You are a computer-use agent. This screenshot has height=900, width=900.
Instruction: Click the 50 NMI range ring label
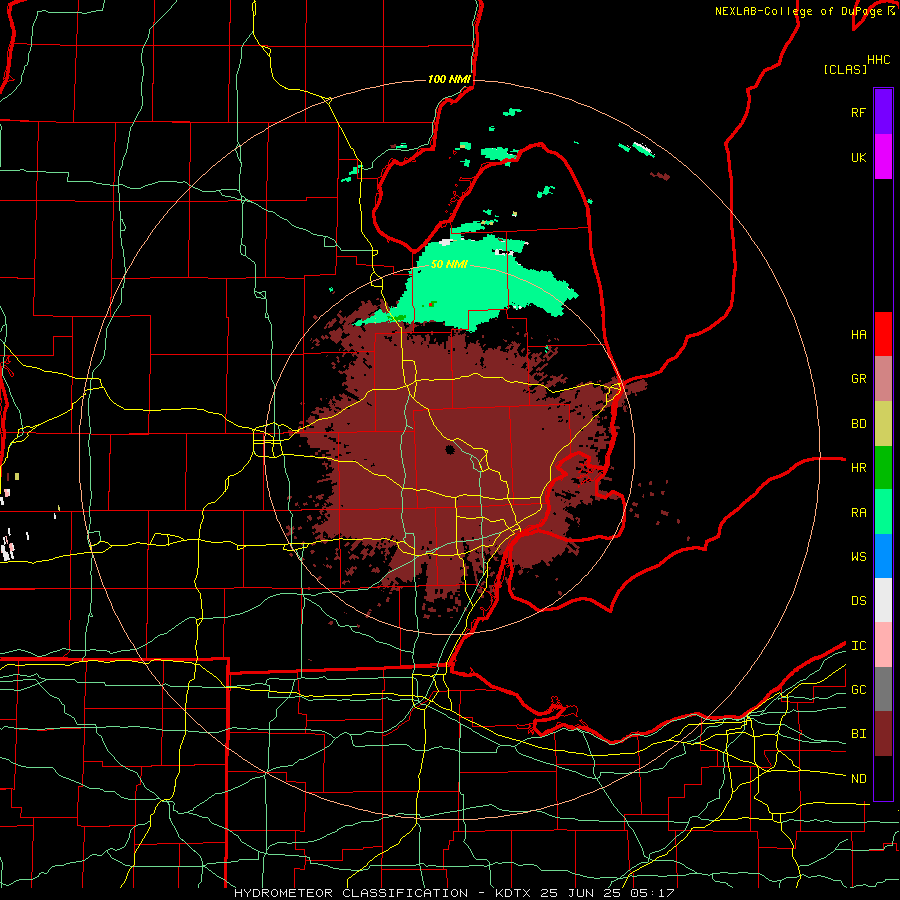click(449, 264)
